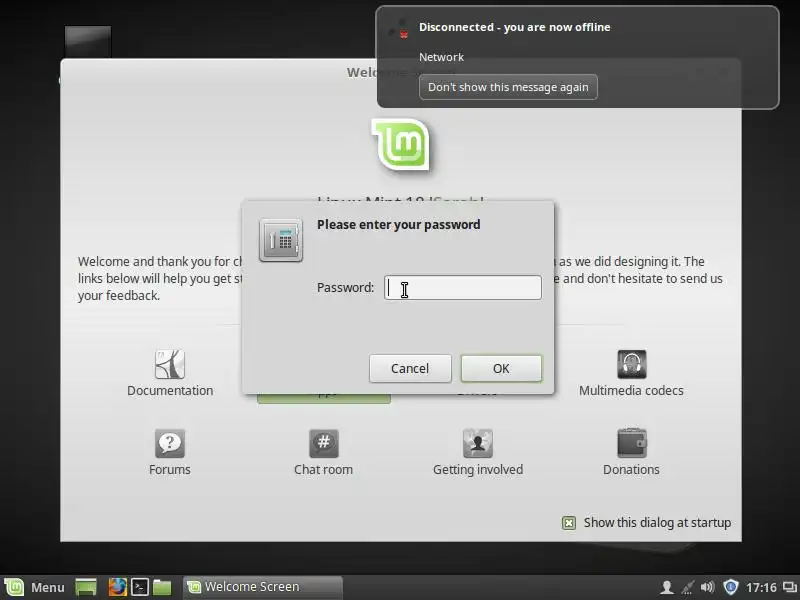Open the Multimedia codecs icon
The image size is (800, 600).
(x=632, y=364)
